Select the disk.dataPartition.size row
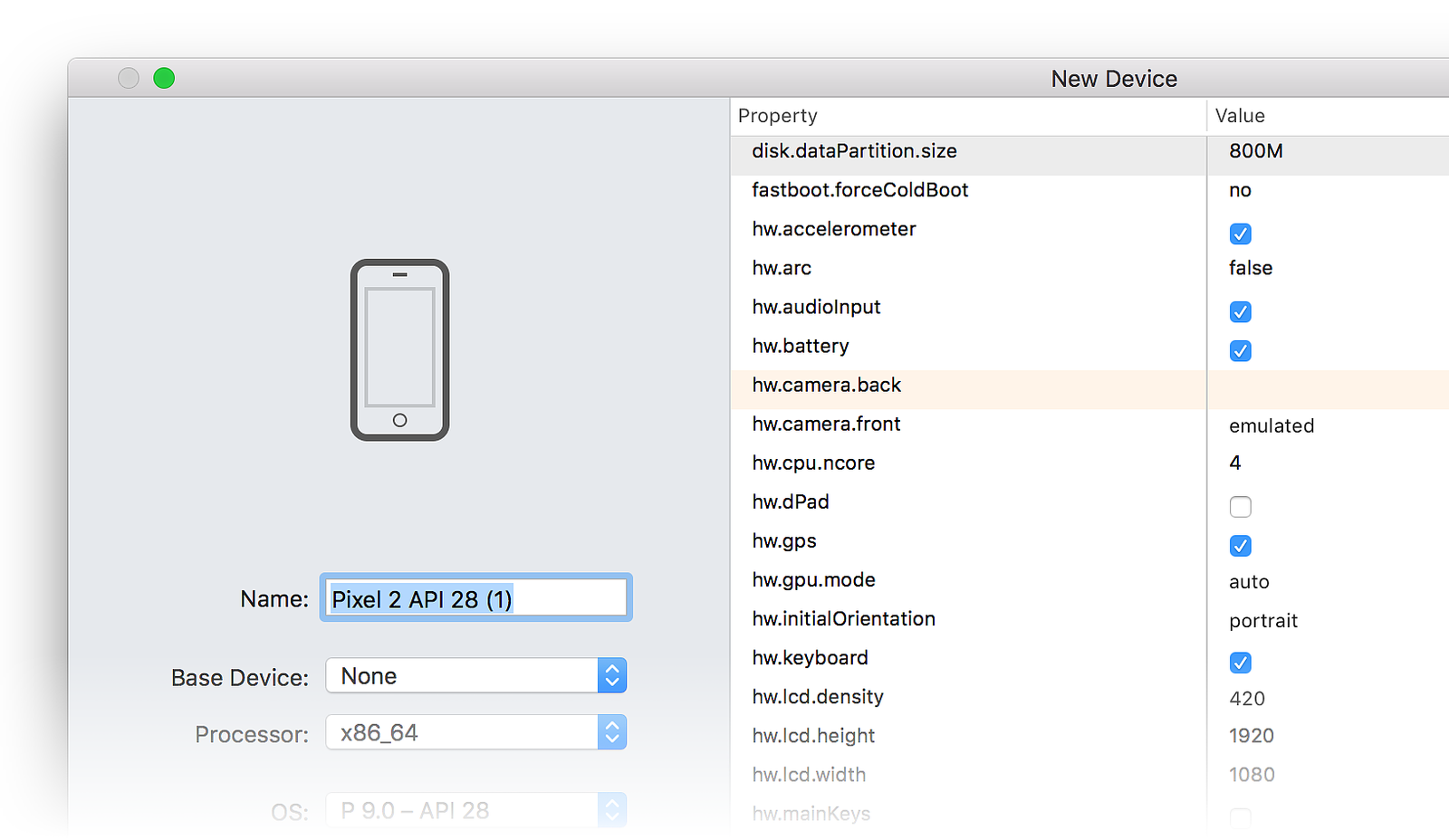This screenshot has width=1449, height=840. point(854,151)
